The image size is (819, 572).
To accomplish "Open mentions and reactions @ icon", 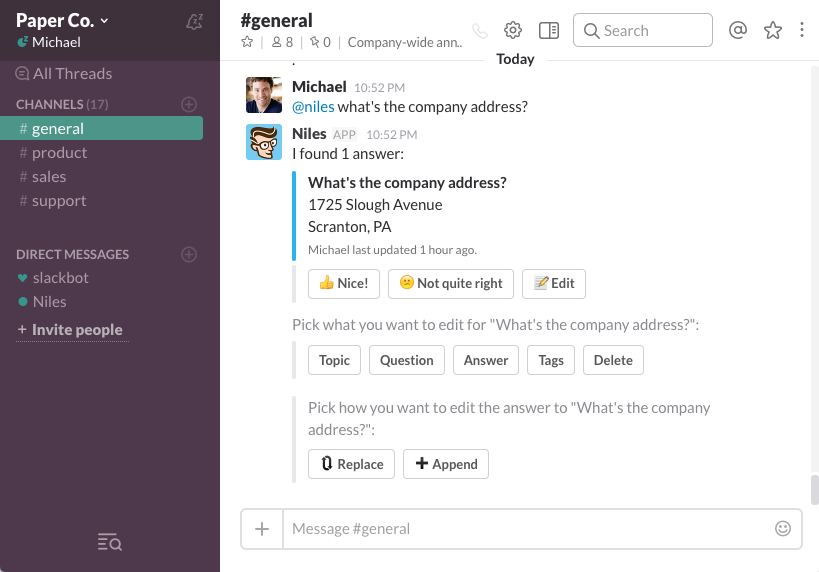I will [738, 30].
